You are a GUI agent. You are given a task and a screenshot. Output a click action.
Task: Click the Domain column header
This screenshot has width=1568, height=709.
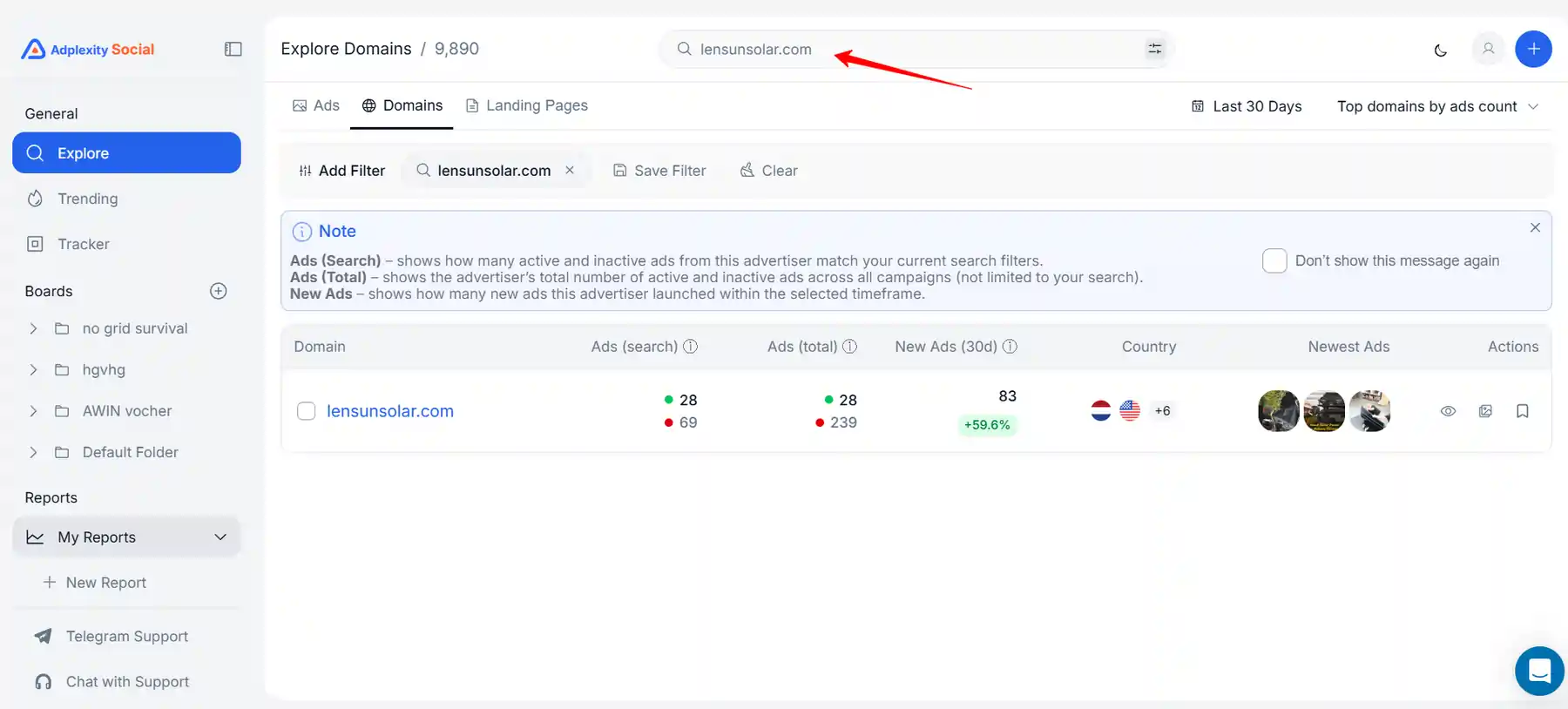click(320, 347)
